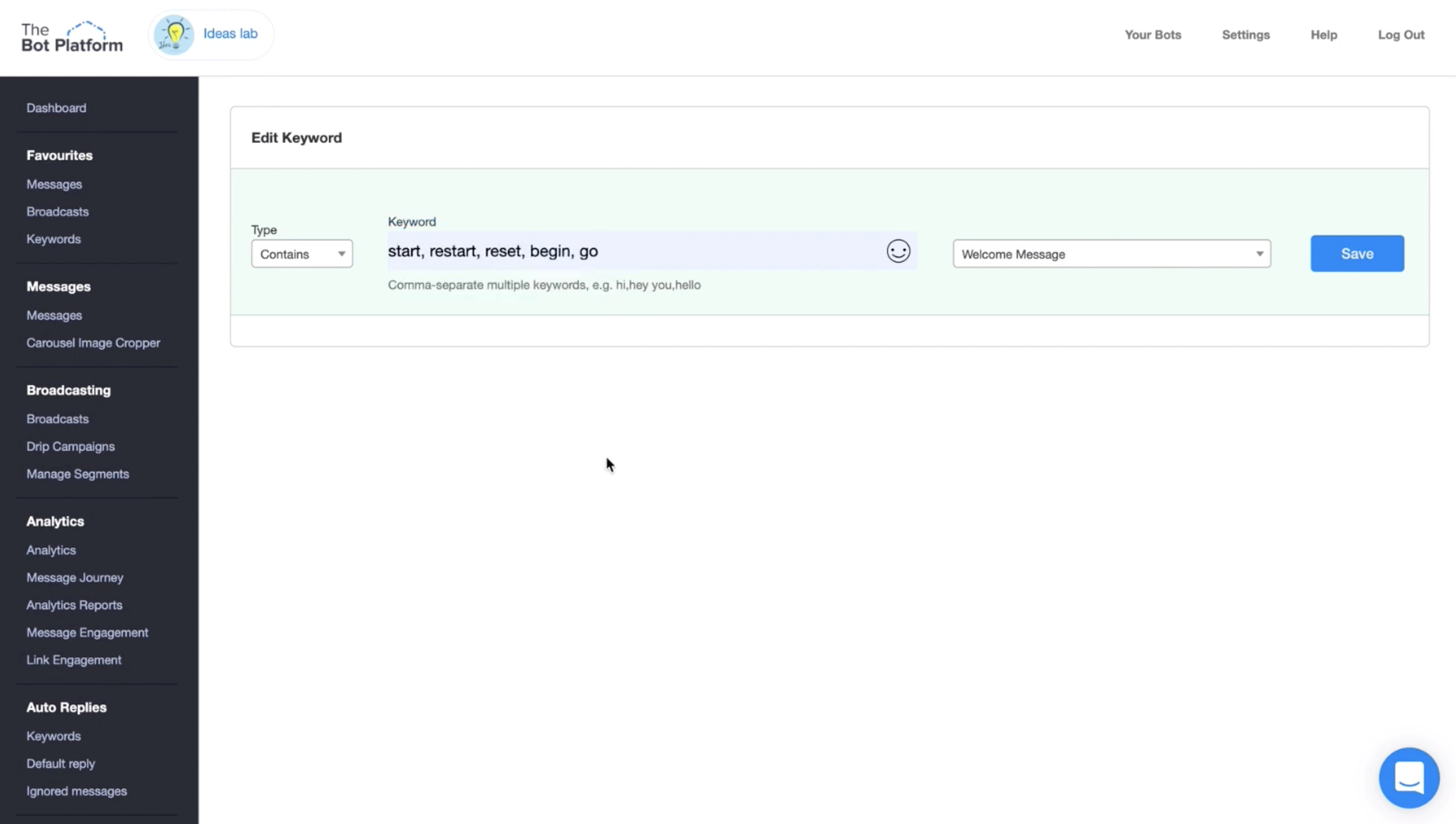This screenshot has width=1456, height=824.
Task: Open the chat support bubble
Action: point(1409,777)
